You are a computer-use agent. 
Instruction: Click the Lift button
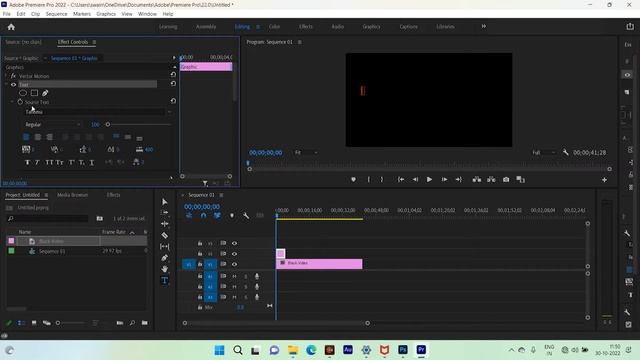click(x=476, y=180)
